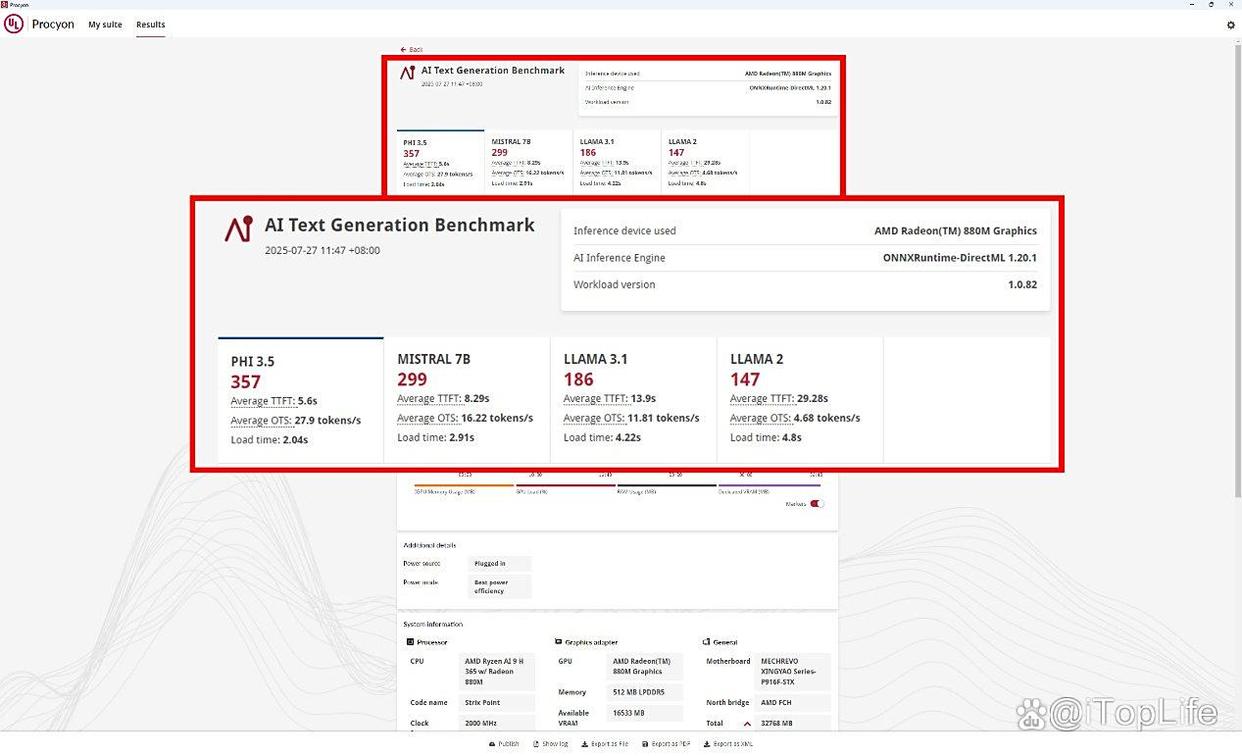This screenshot has height=756, width=1242.
Task: Select LLAMA 2 tab in small unmagnified panel
Action: click(704, 162)
